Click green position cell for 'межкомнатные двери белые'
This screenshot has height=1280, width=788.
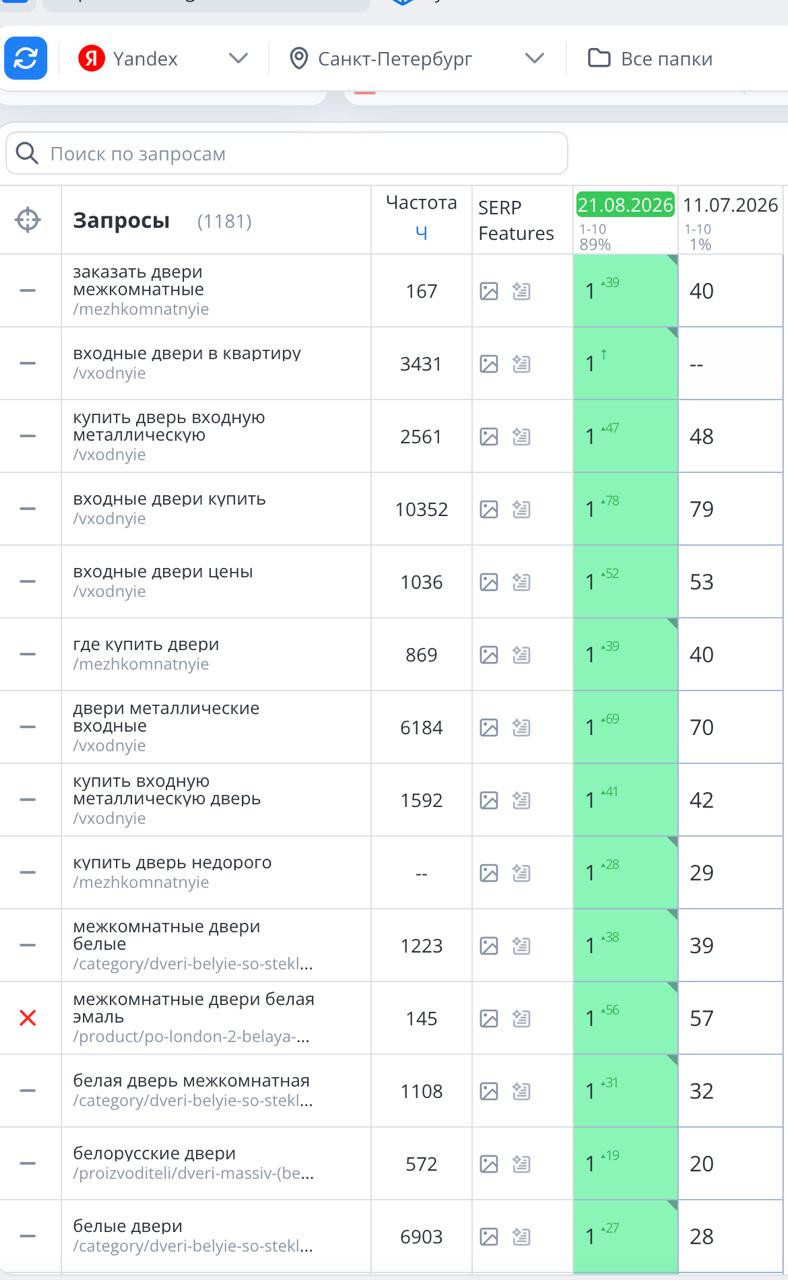tap(625, 945)
